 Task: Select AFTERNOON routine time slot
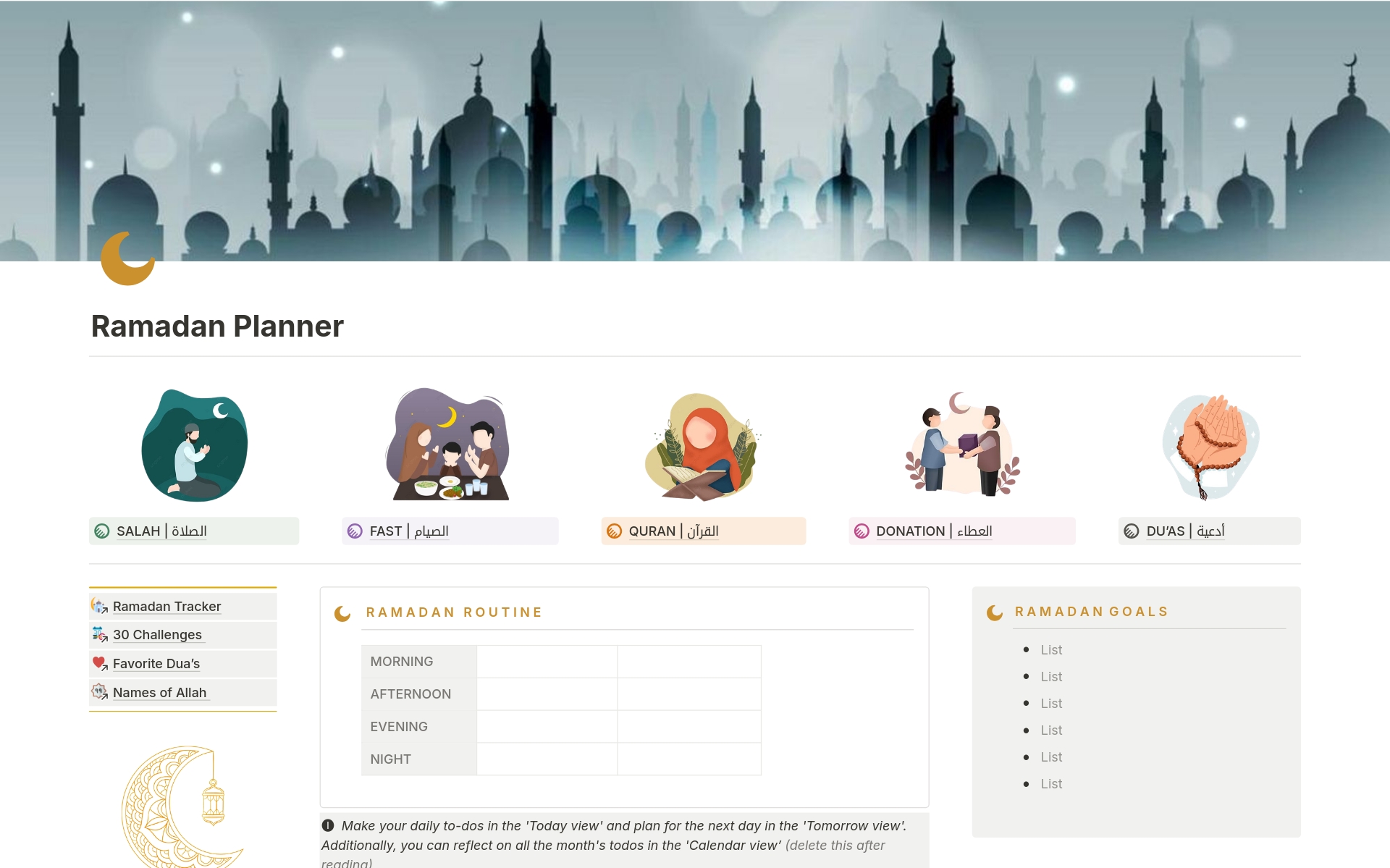411,692
